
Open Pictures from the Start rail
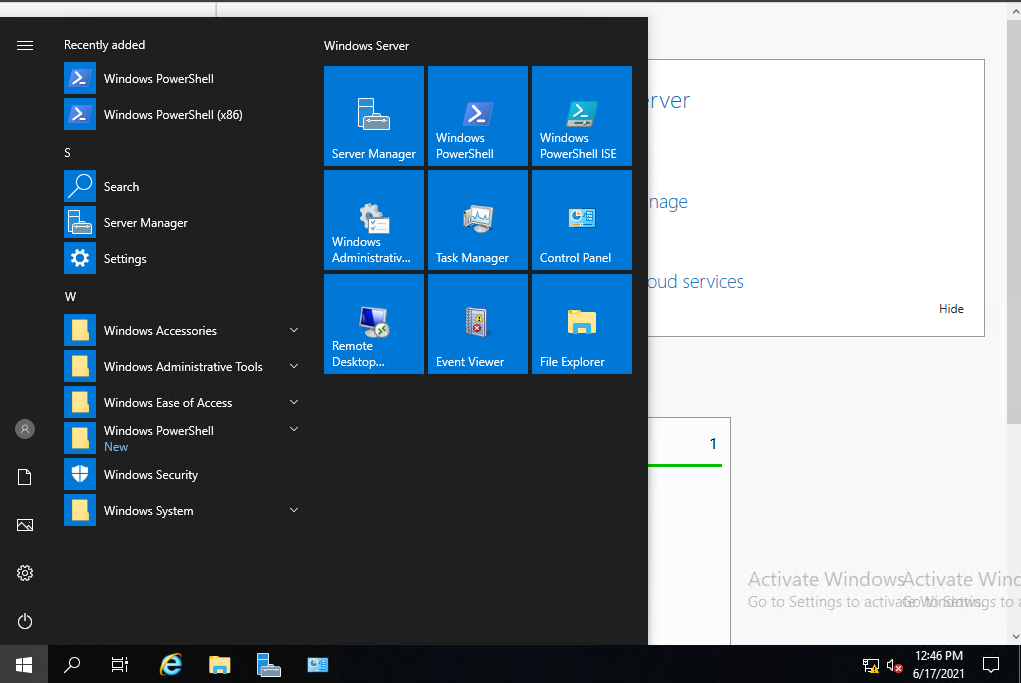click(25, 525)
